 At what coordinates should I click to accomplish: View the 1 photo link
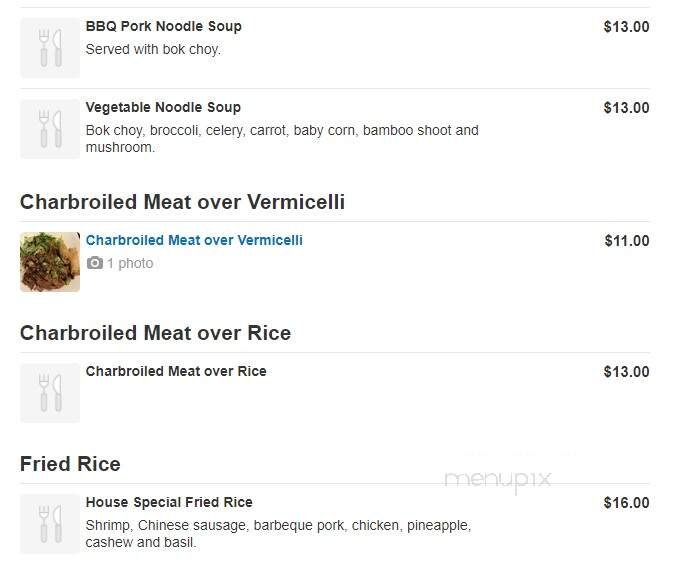coord(130,263)
